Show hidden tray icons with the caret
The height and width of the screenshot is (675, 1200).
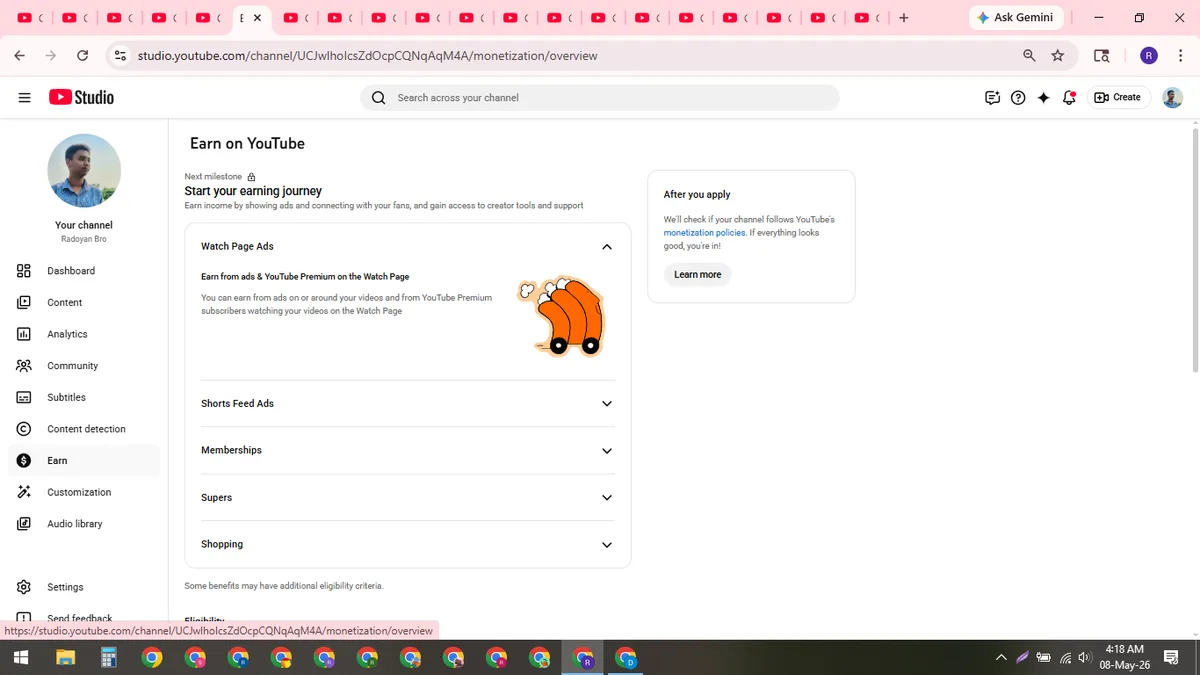[1001, 658]
